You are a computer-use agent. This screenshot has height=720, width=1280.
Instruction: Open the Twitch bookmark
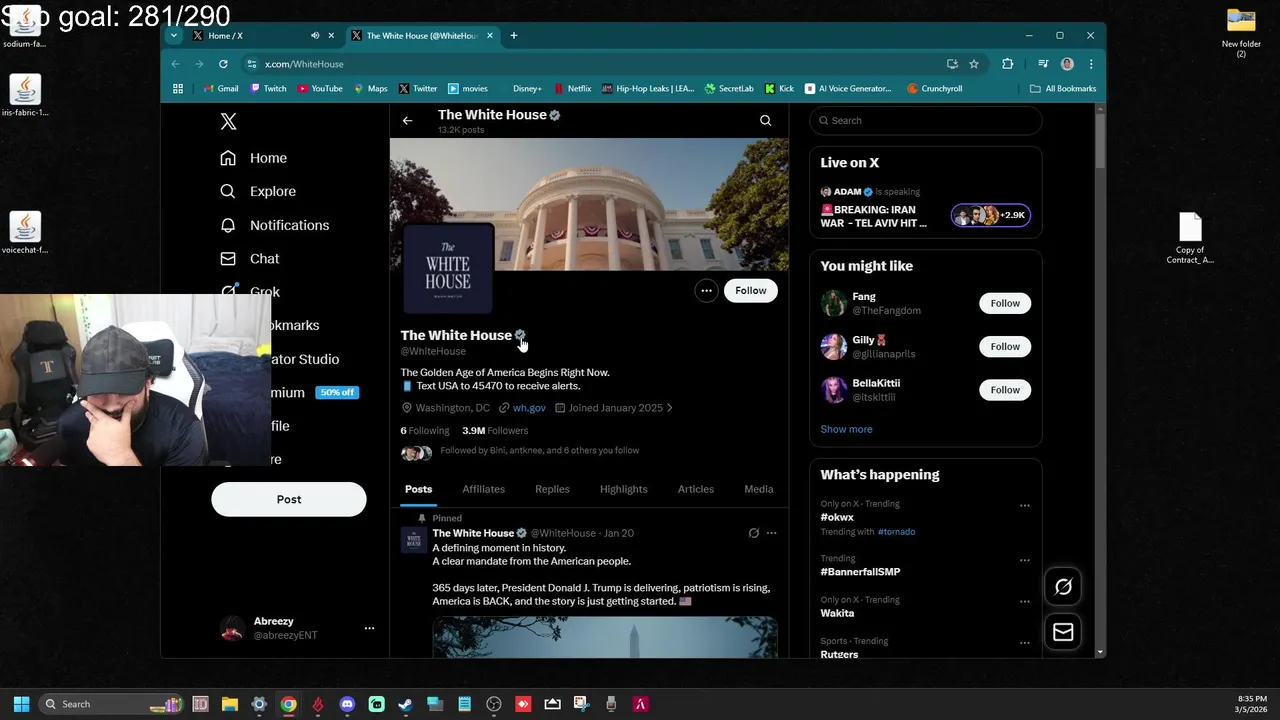(268, 89)
